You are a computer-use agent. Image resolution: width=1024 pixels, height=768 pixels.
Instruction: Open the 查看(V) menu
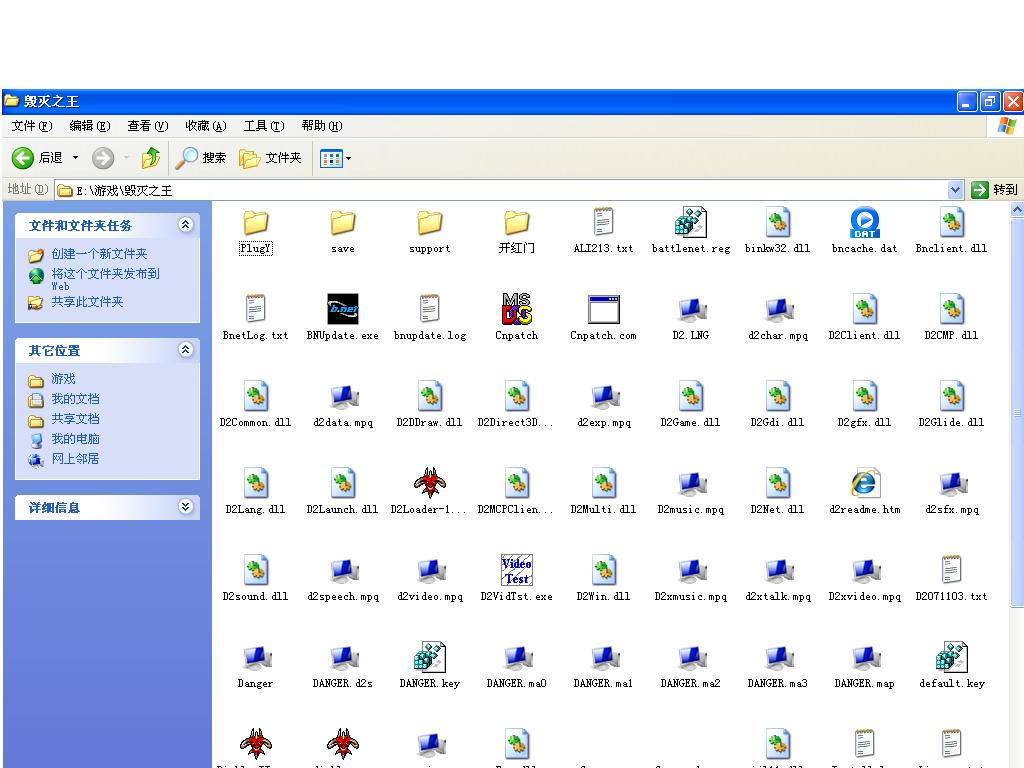tap(147, 126)
